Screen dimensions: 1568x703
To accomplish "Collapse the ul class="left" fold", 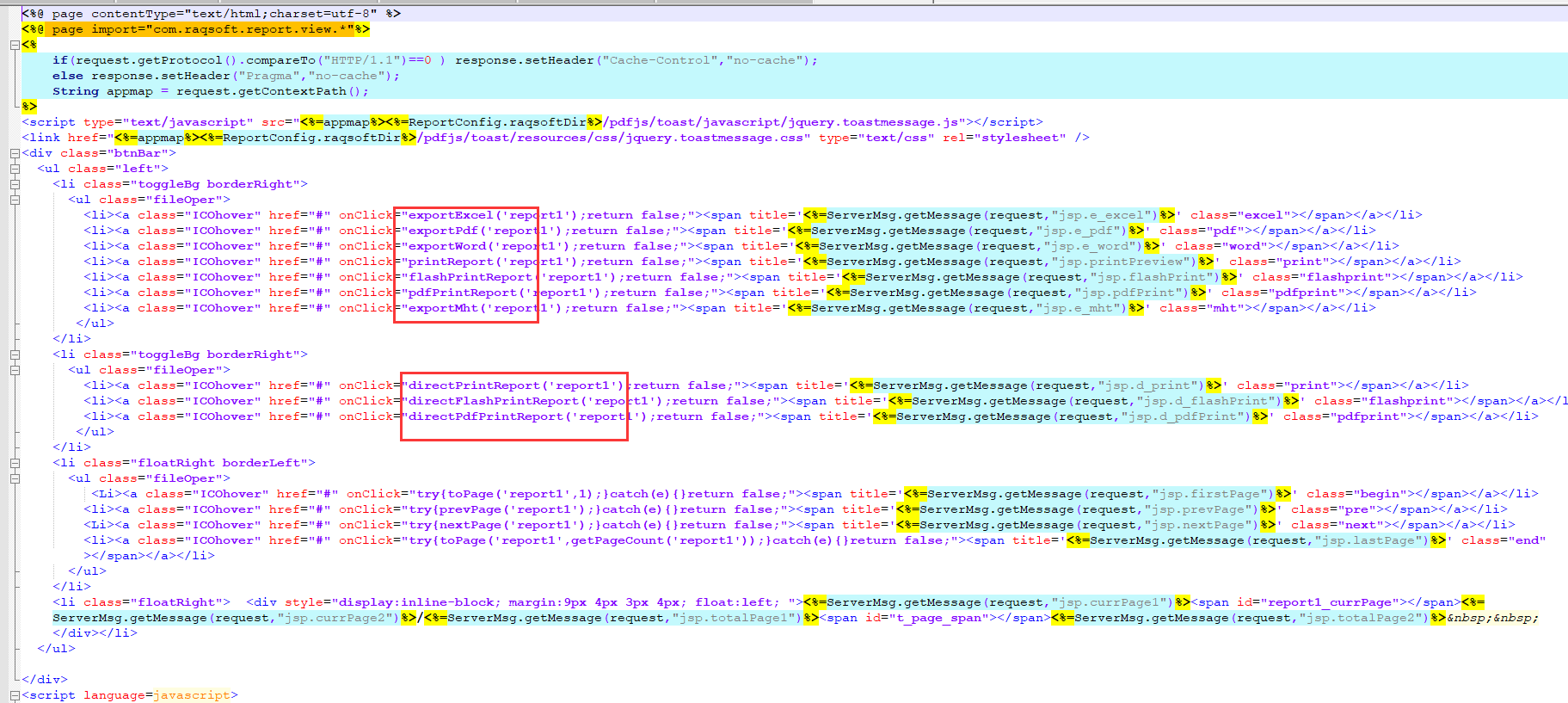I will [15, 169].
